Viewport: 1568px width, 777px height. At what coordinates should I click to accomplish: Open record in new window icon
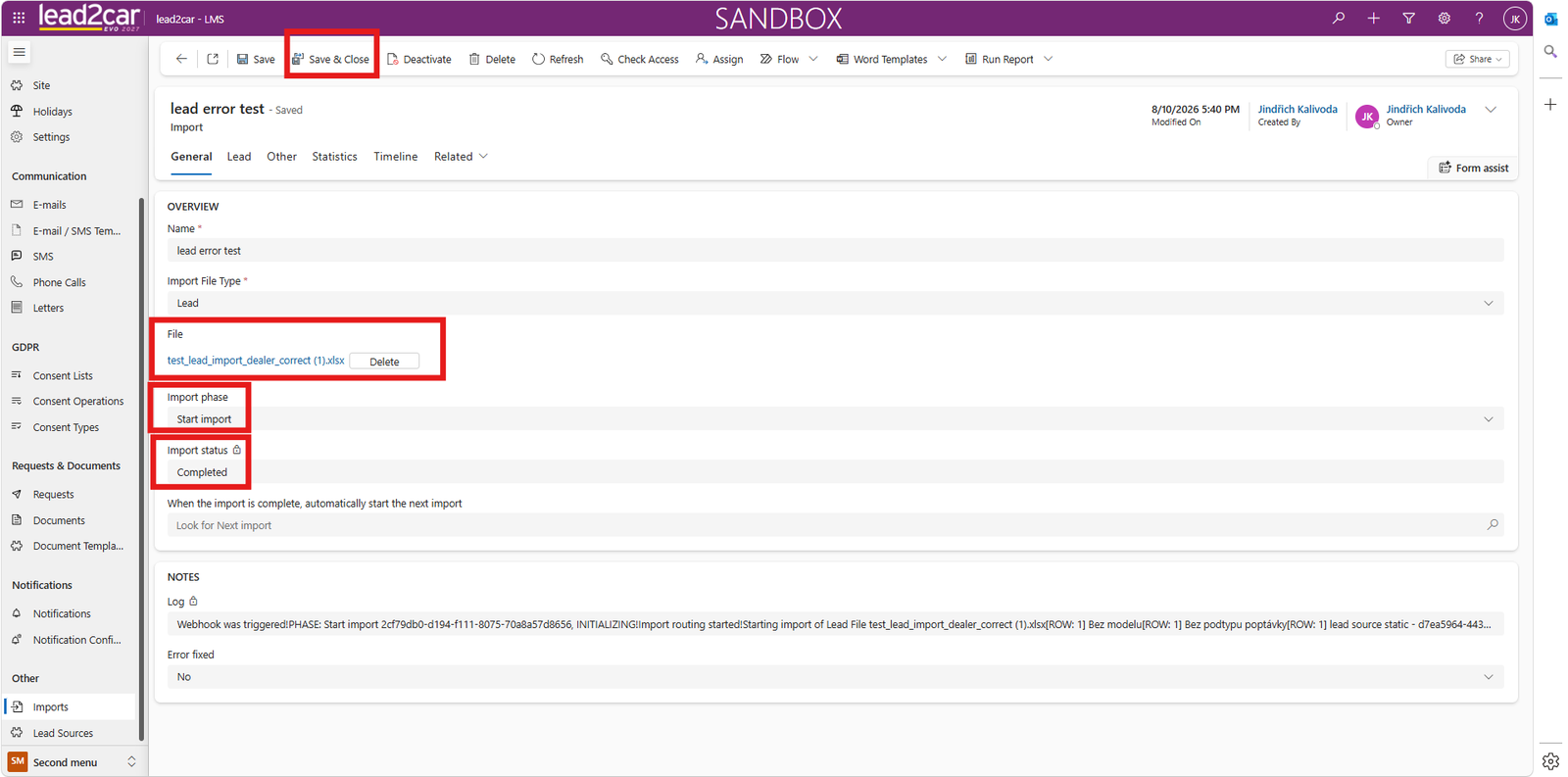pos(213,59)
